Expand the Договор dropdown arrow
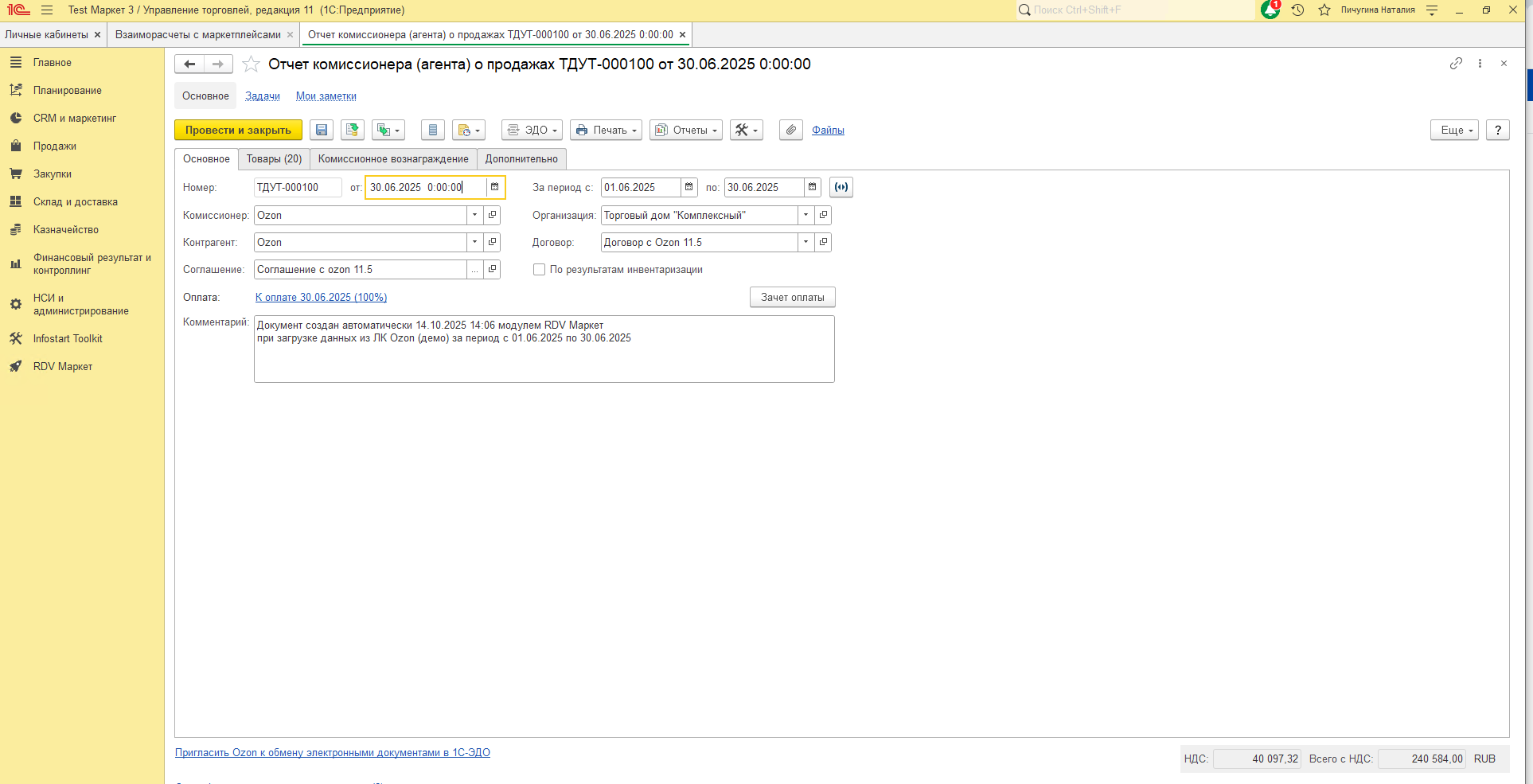The height and width of the screenshot is (784, 1533). [x=806, y=242]
